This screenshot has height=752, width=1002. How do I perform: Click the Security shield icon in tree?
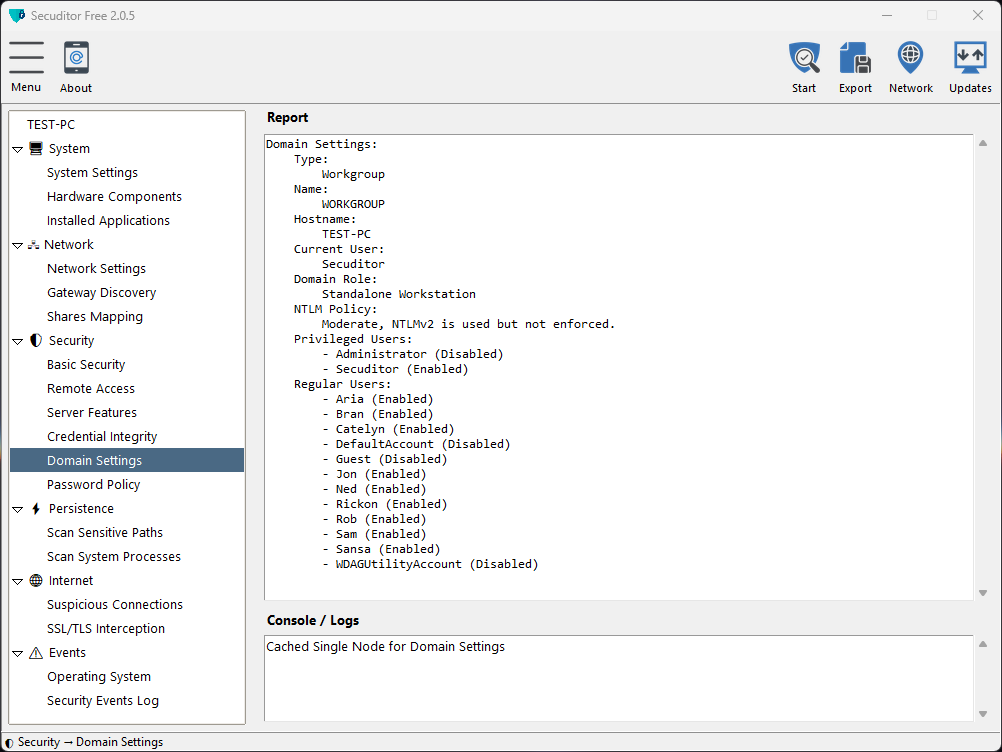pyautogui.click(x=36, y=341)
